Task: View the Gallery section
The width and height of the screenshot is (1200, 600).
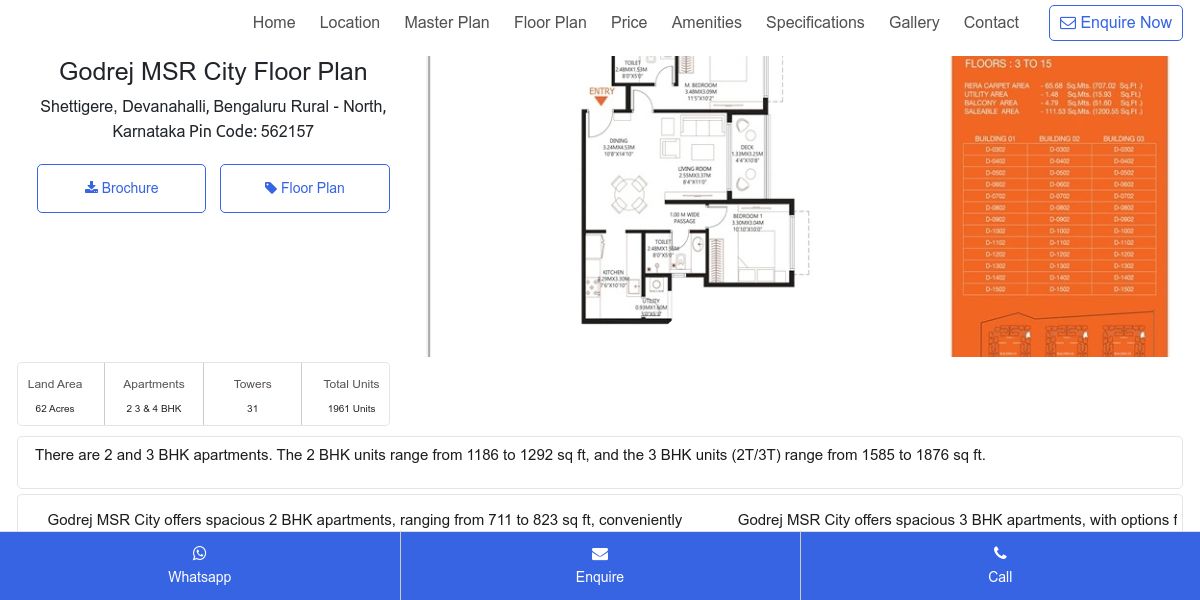Action: pyautogui.click(x=914, y=22)
